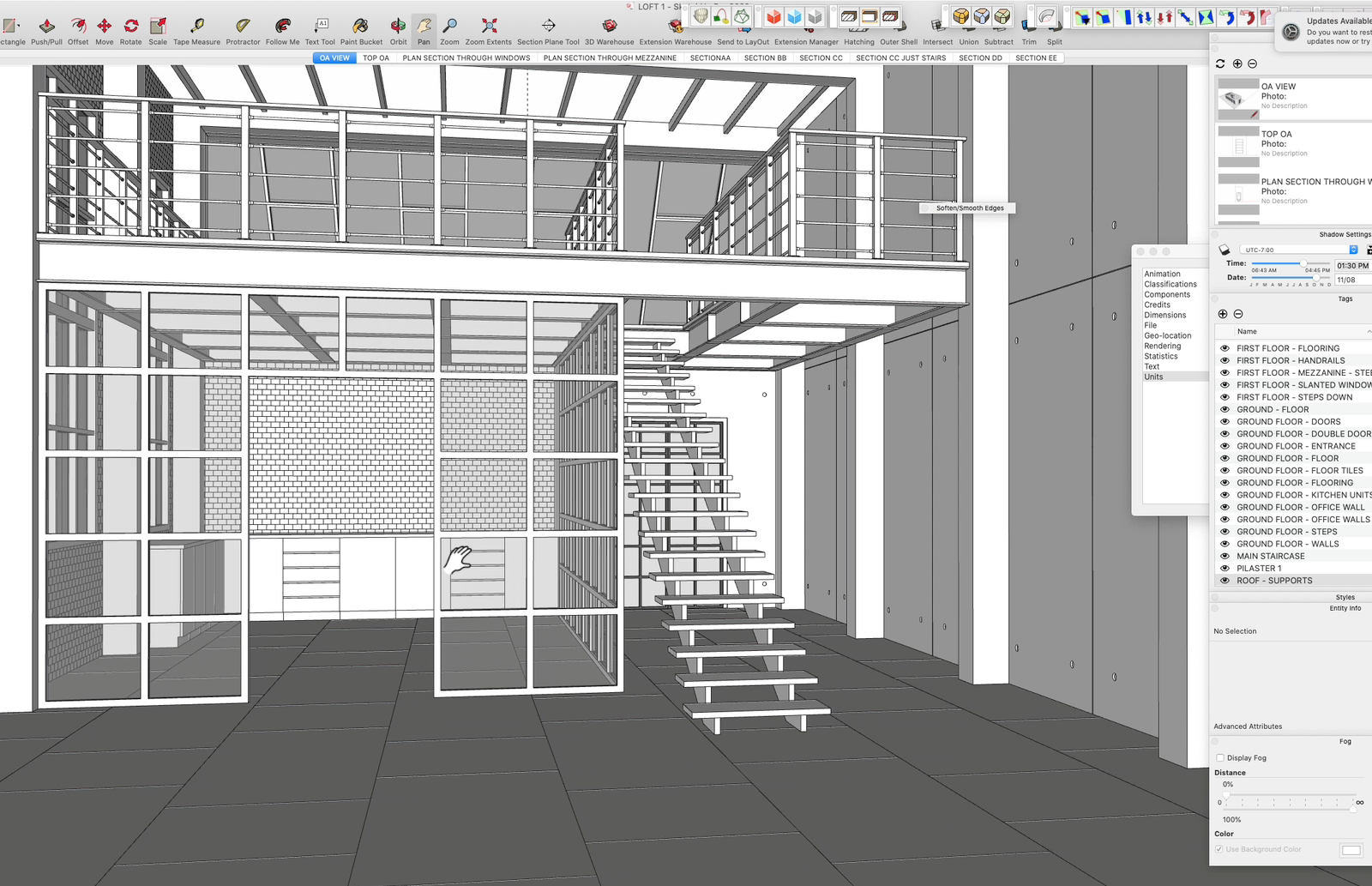
Task: Select the OA VIEW scene thumbnail
Action: pyautogui.click(x=1238, y=99)
